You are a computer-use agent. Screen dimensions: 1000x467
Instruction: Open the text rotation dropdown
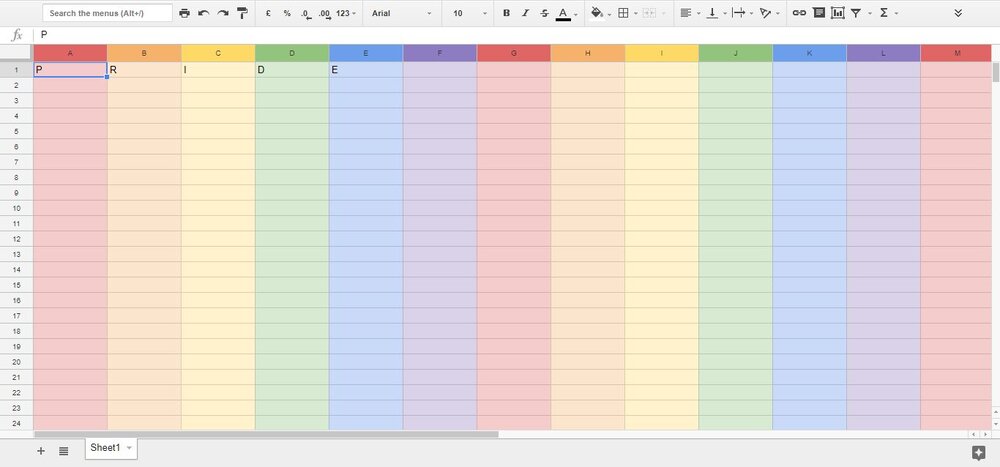769,13
